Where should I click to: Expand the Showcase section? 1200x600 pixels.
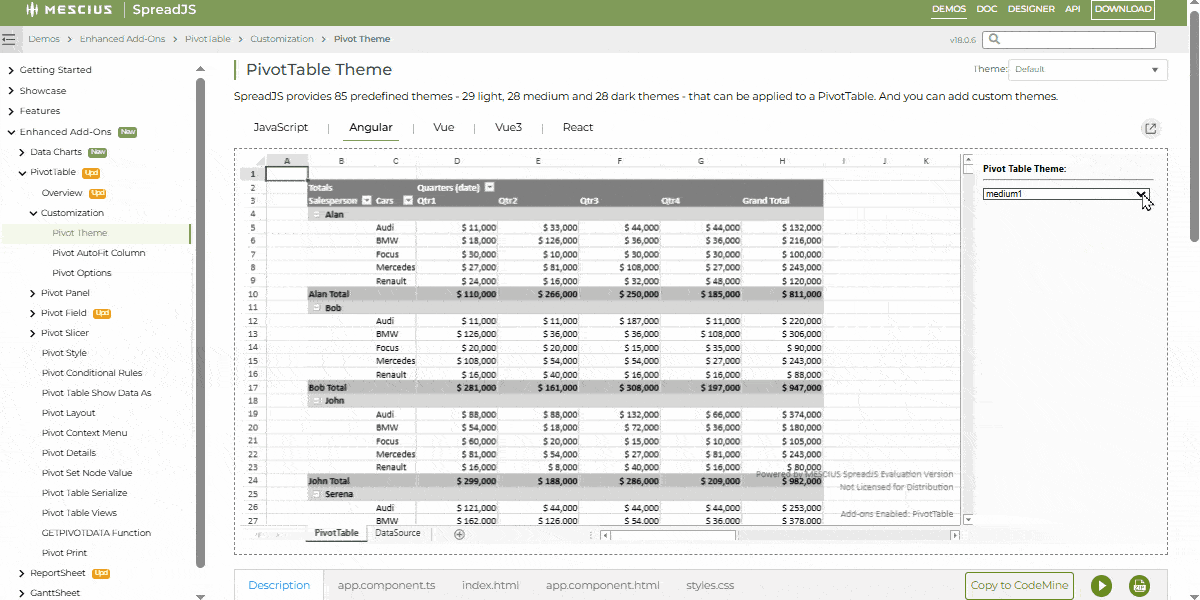coord(10,91)
